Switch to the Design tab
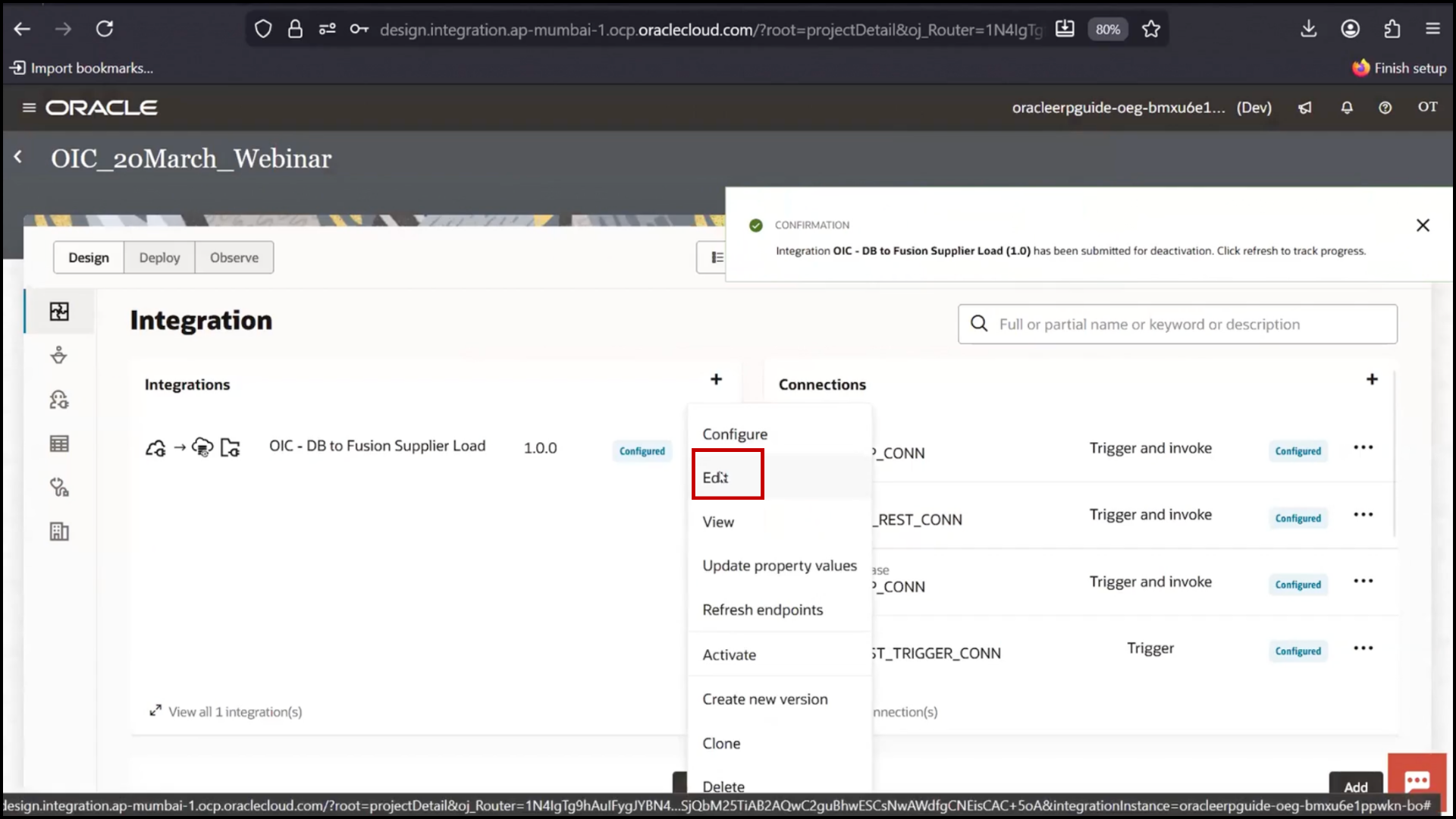The image size is (1456, 819). pos(89,258)
